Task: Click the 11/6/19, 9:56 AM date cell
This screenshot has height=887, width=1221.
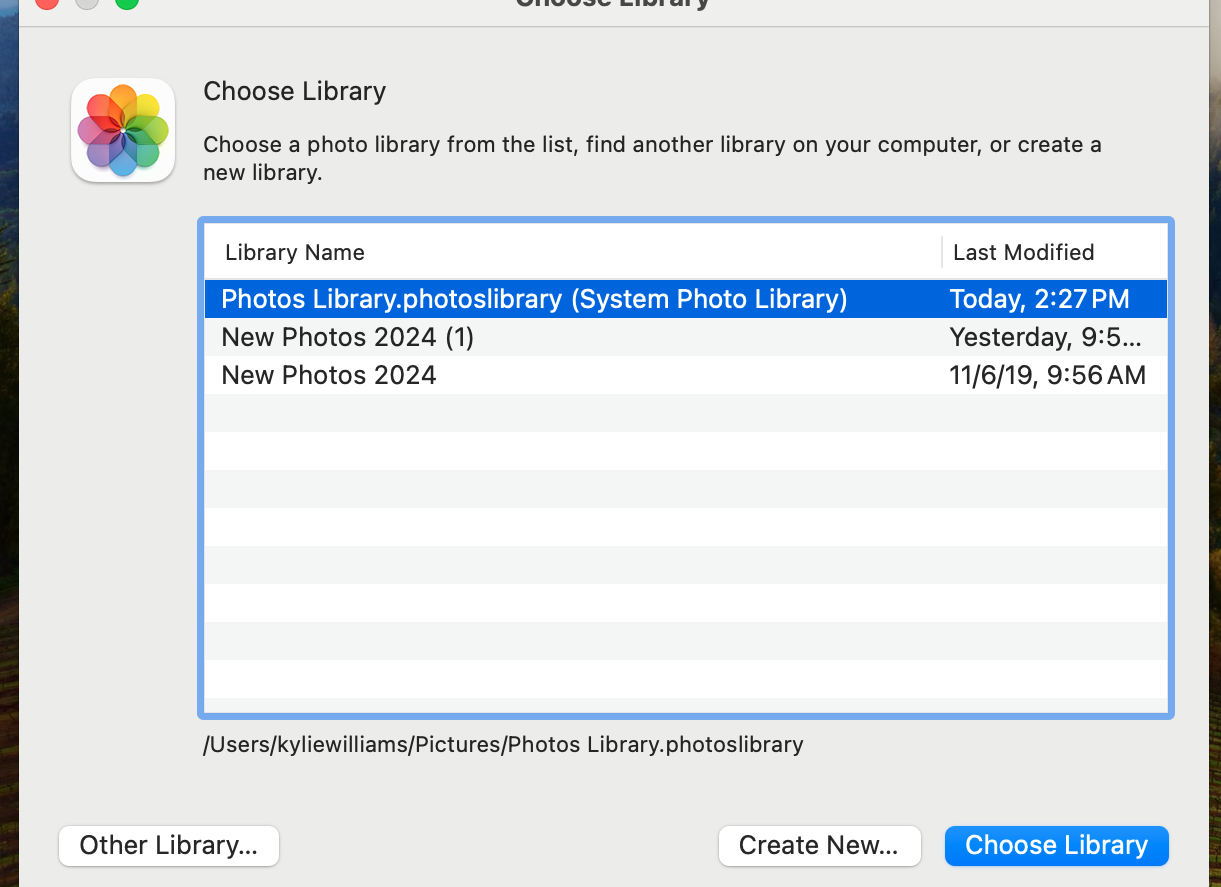Action: click(x=1047, y=375)
